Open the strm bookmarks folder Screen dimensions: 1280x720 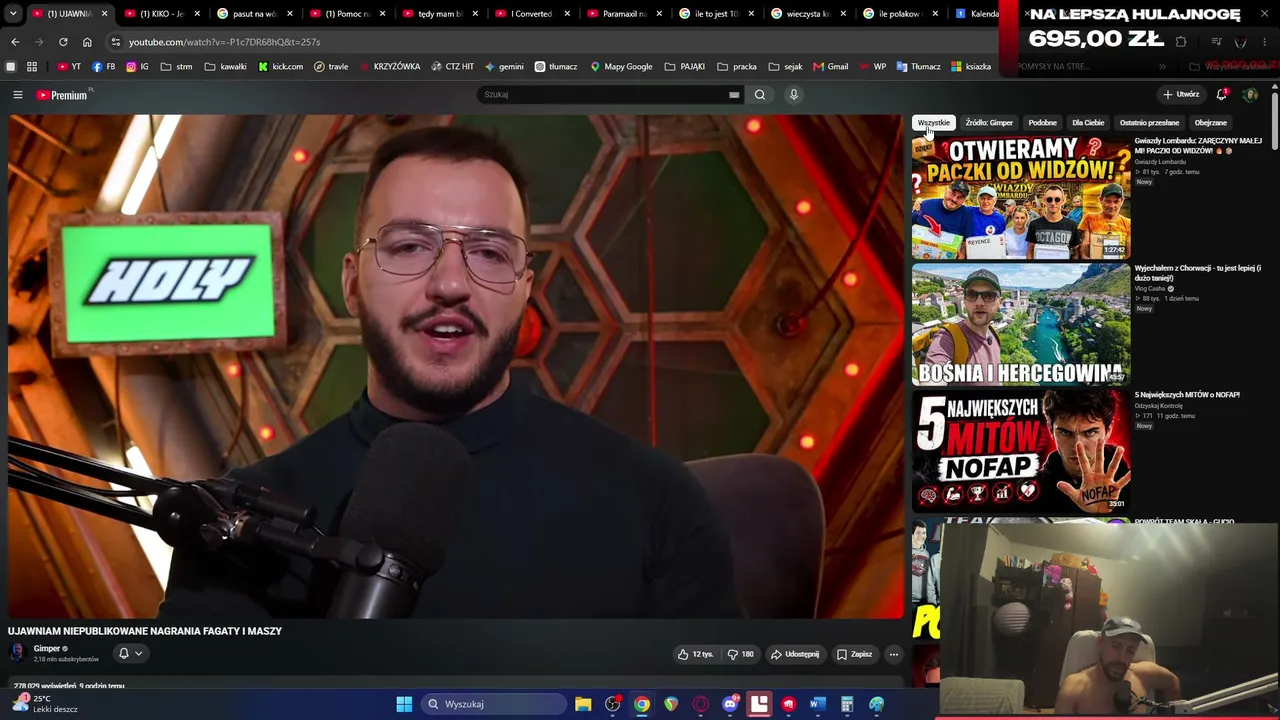176,67
